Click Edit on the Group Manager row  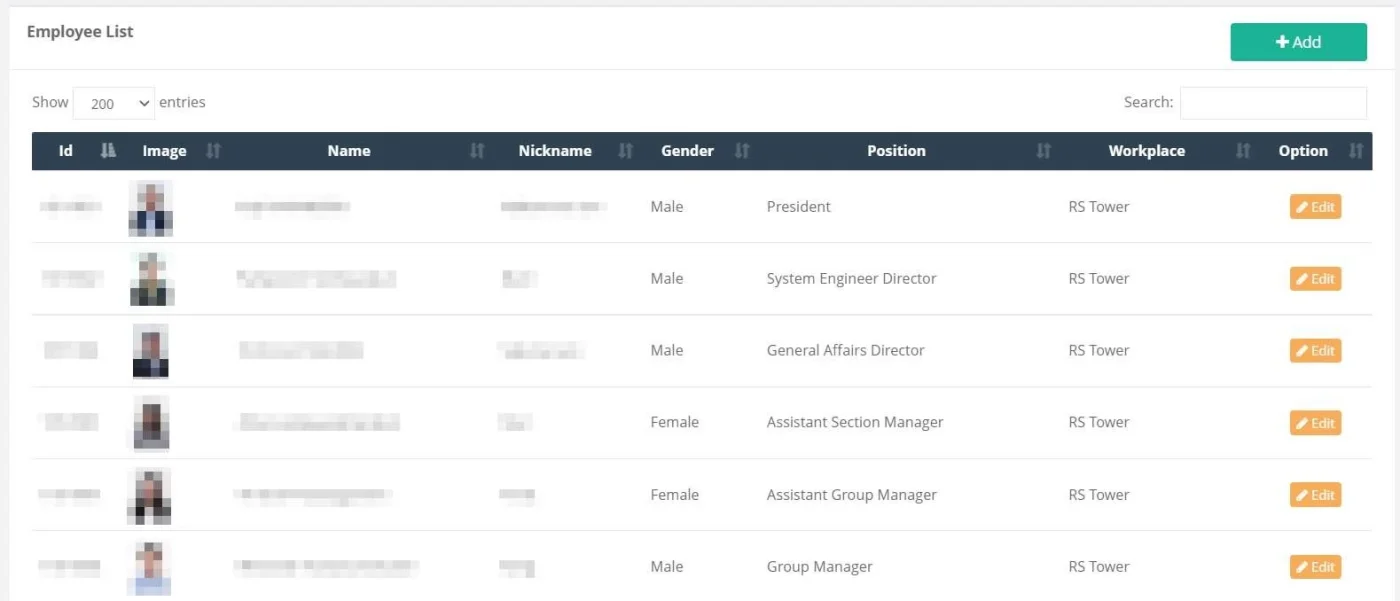coord(1315,567)
